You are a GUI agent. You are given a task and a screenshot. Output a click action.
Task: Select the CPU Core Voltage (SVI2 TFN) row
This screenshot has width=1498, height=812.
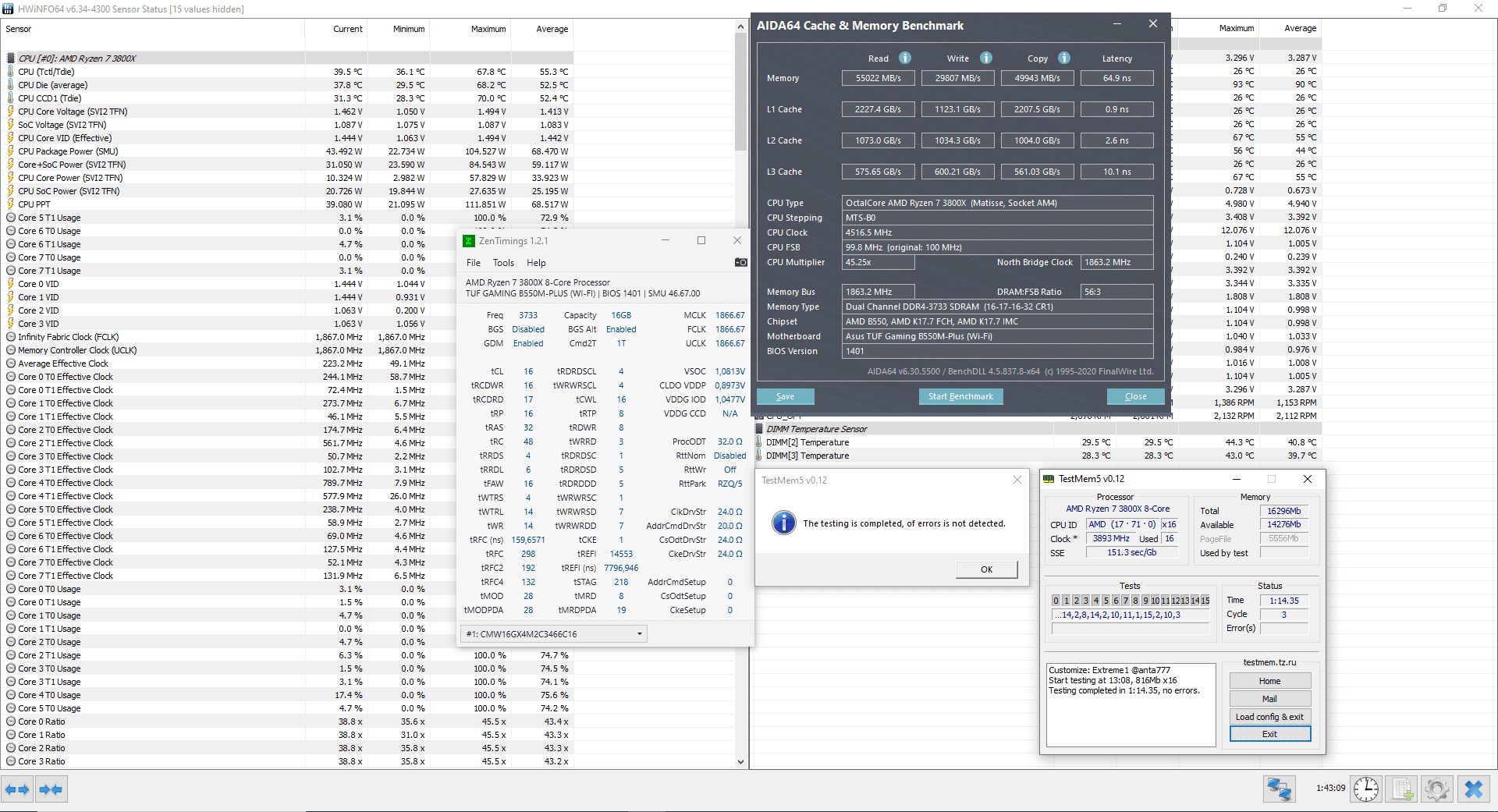[287, 112]
